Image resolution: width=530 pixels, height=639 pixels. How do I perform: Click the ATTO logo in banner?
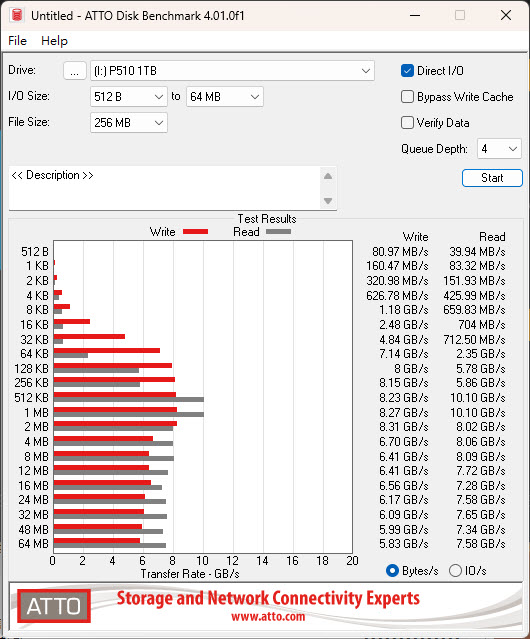point(54,606)
